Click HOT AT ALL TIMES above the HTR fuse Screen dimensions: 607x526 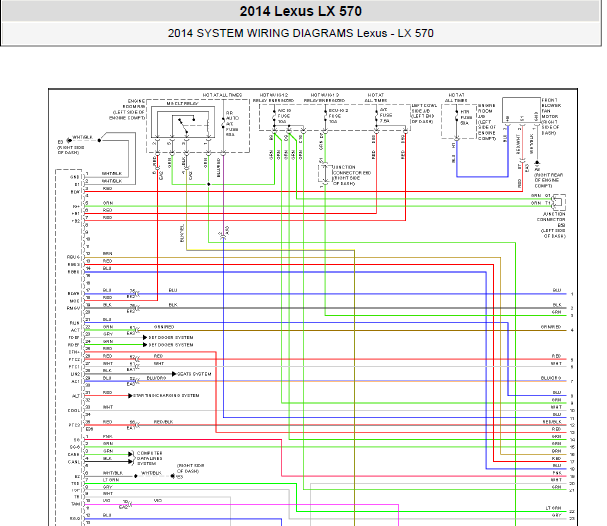pos(457,98)
